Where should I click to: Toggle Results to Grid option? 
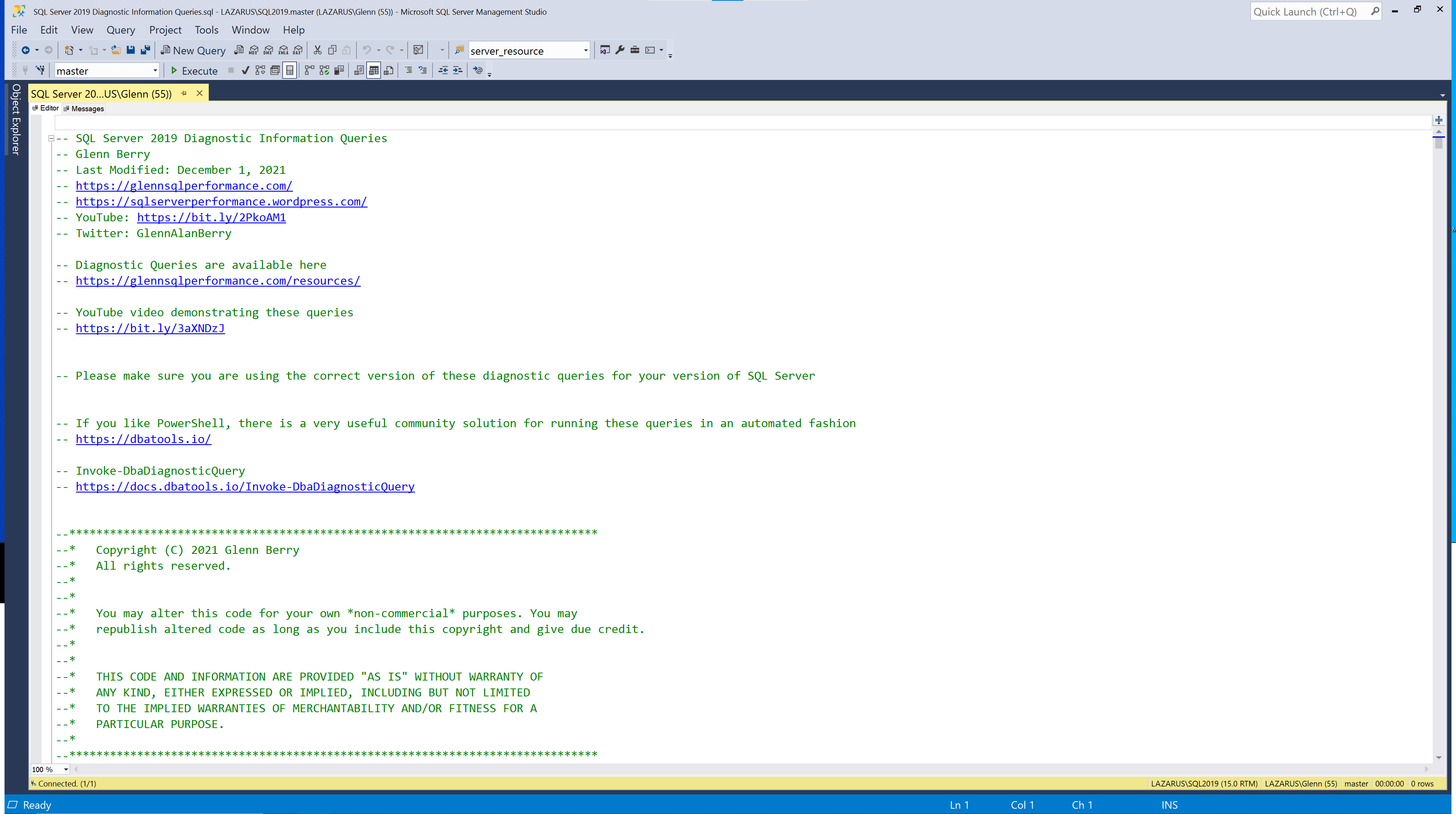(x=374, y=71)
